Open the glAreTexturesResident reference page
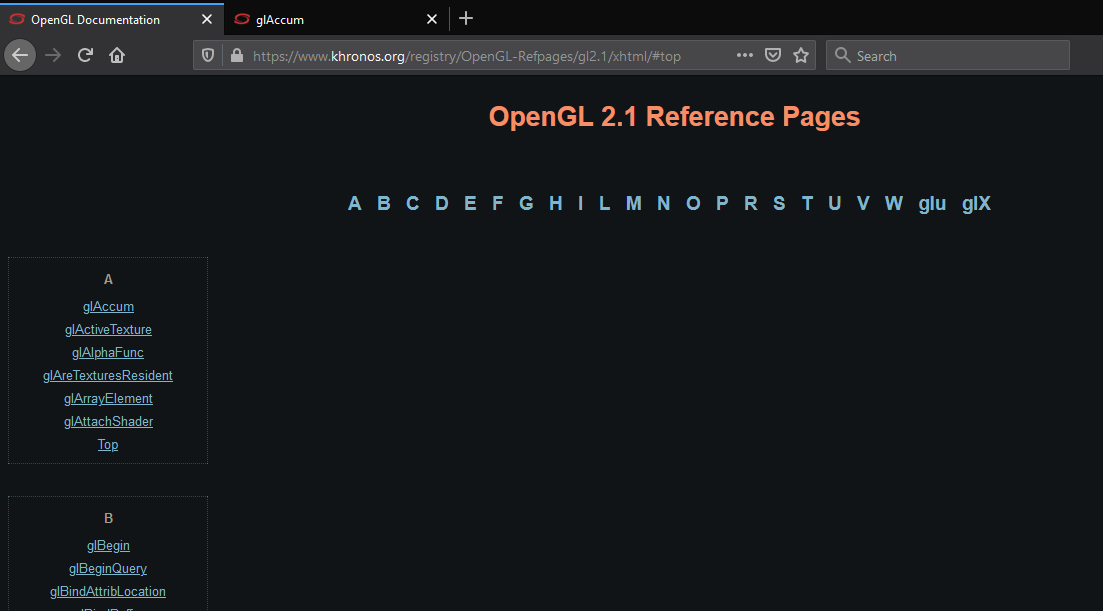Viewport: 1103px width, 611px height. (108, 375)
